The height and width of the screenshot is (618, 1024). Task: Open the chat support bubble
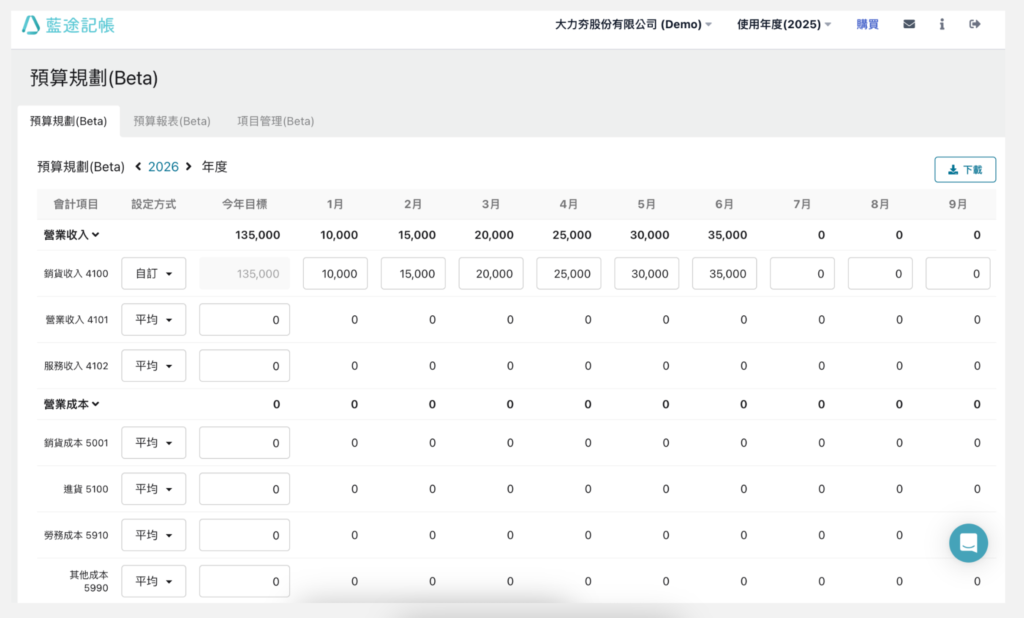click(x=968, y=543)
